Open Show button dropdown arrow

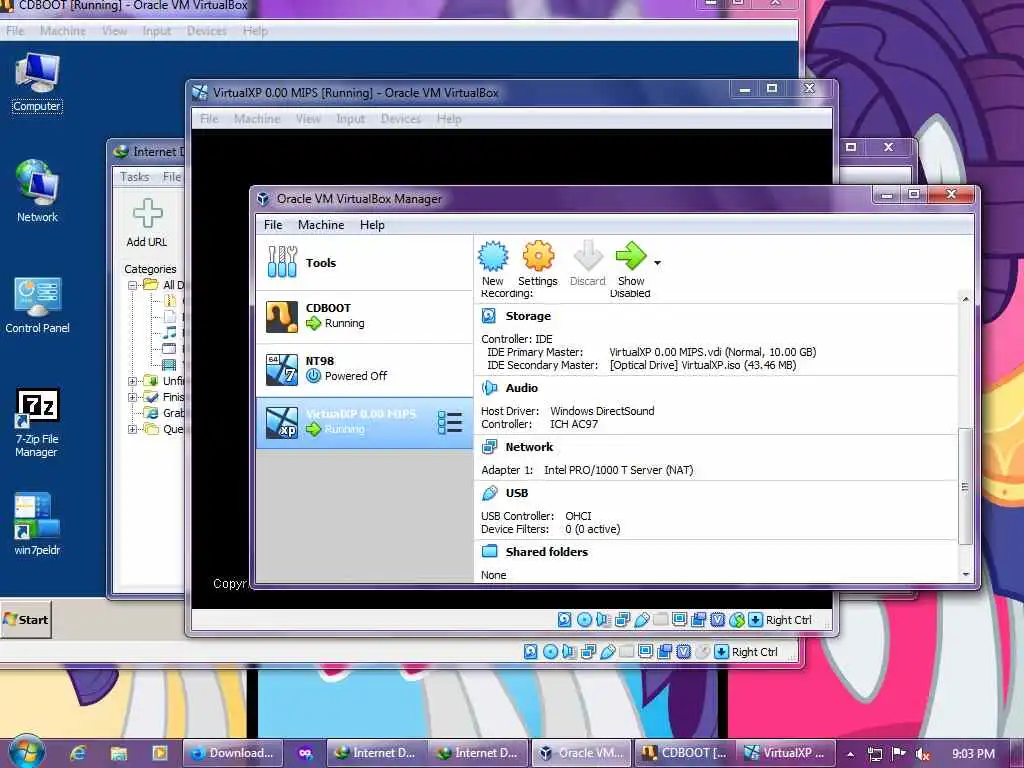[657, 263]
